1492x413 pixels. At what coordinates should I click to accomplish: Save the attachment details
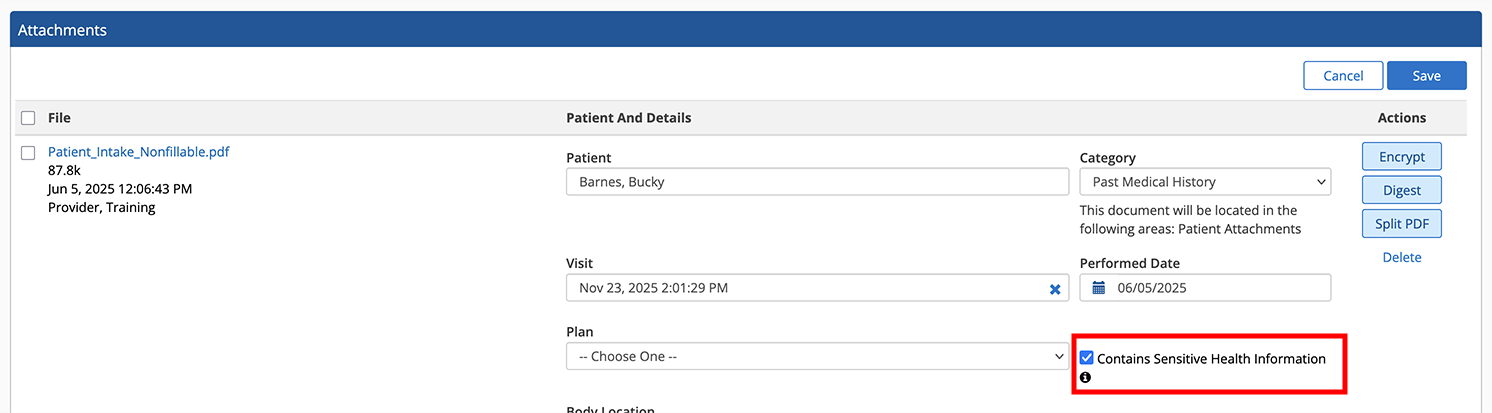click(1426, 76)
